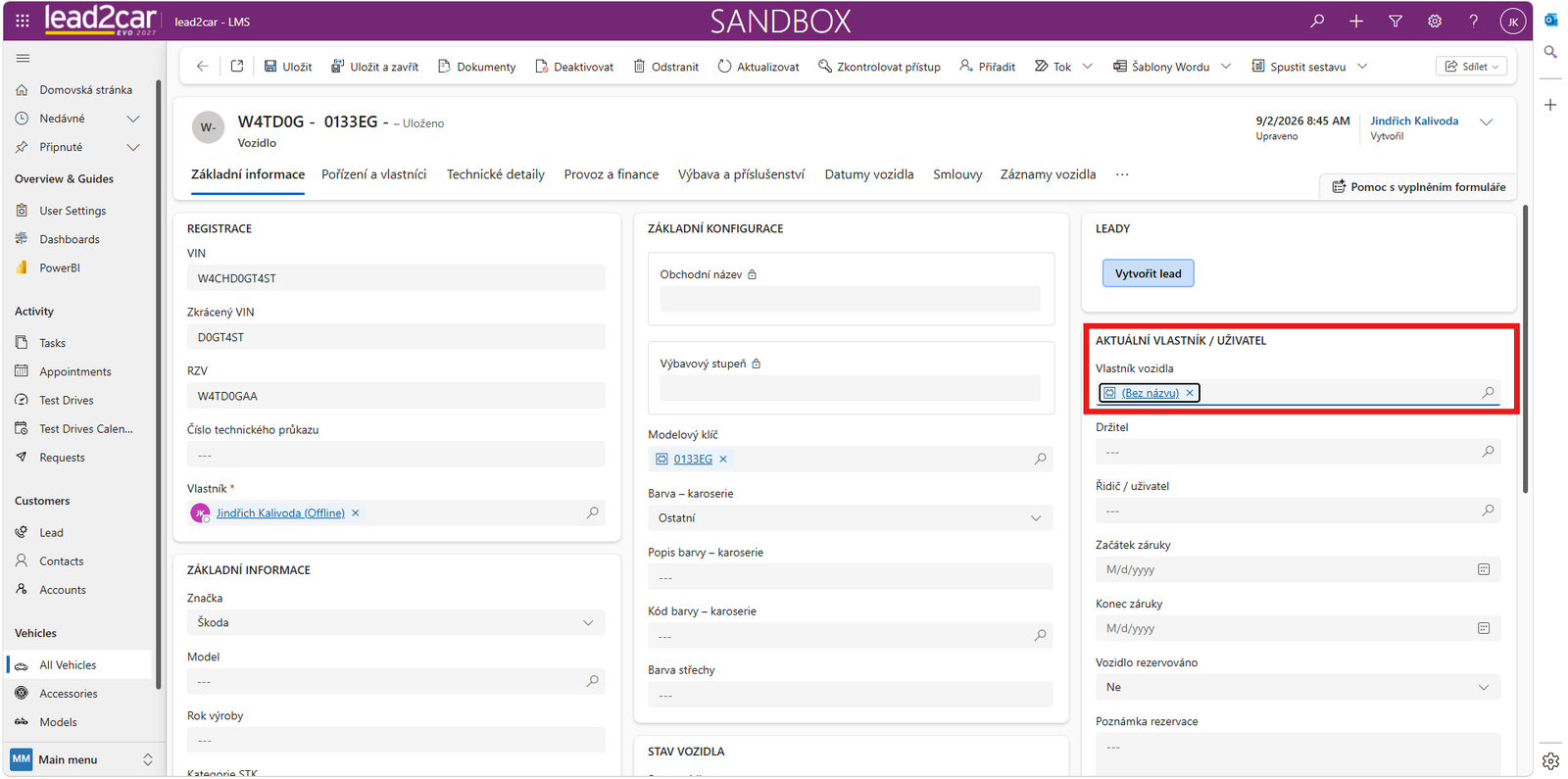Go back using the arrow icon
1568x779 pixels.
203,67
